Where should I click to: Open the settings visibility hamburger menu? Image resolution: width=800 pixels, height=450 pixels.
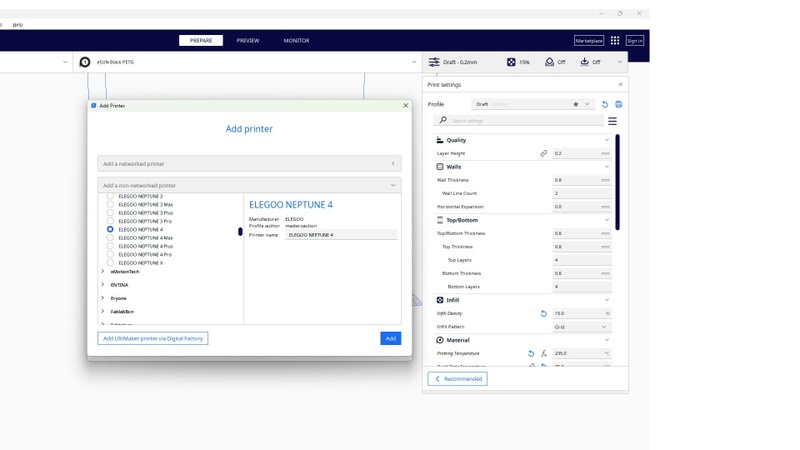[x=612, y=121]
